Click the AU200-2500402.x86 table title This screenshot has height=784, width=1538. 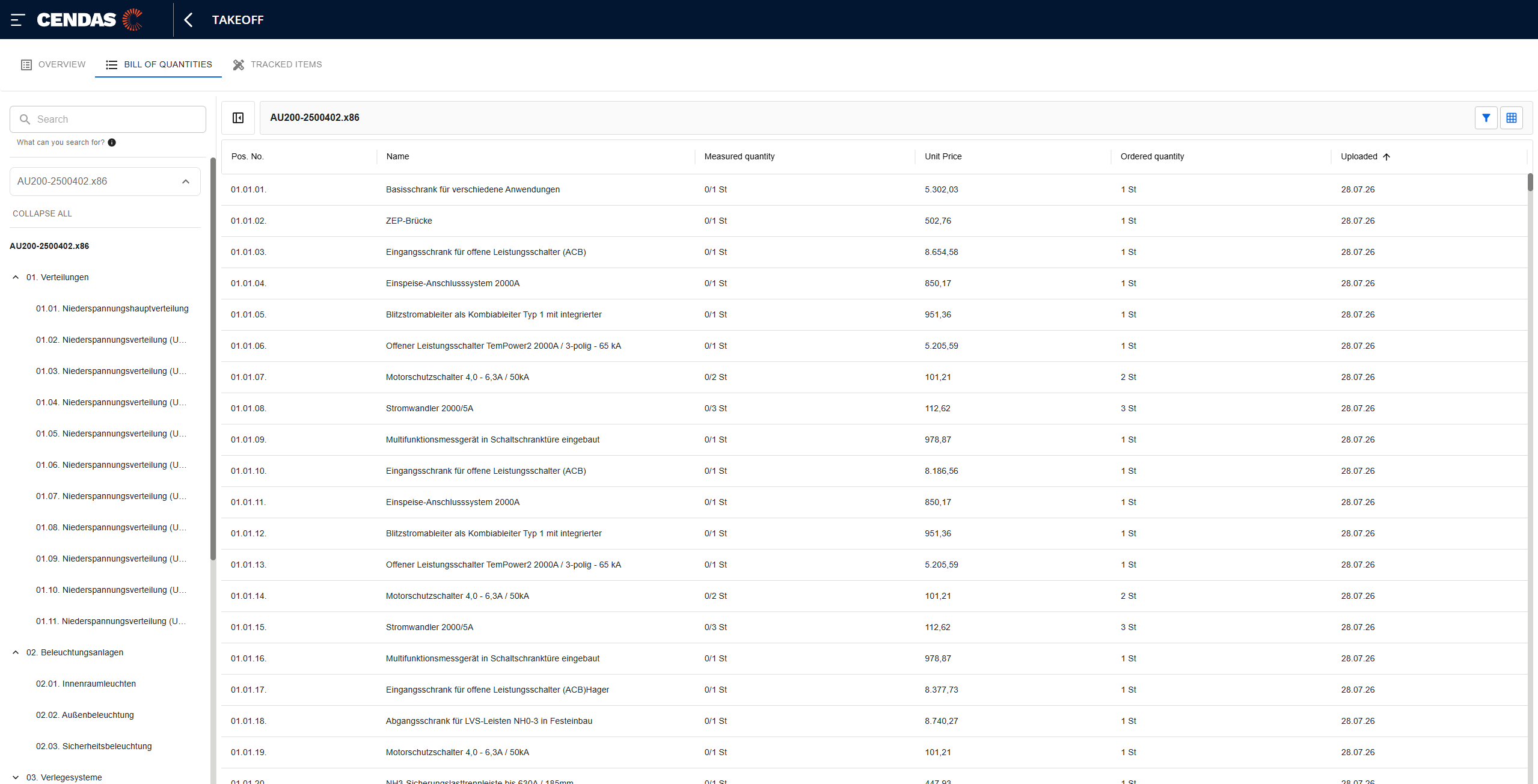pos(314,118)
